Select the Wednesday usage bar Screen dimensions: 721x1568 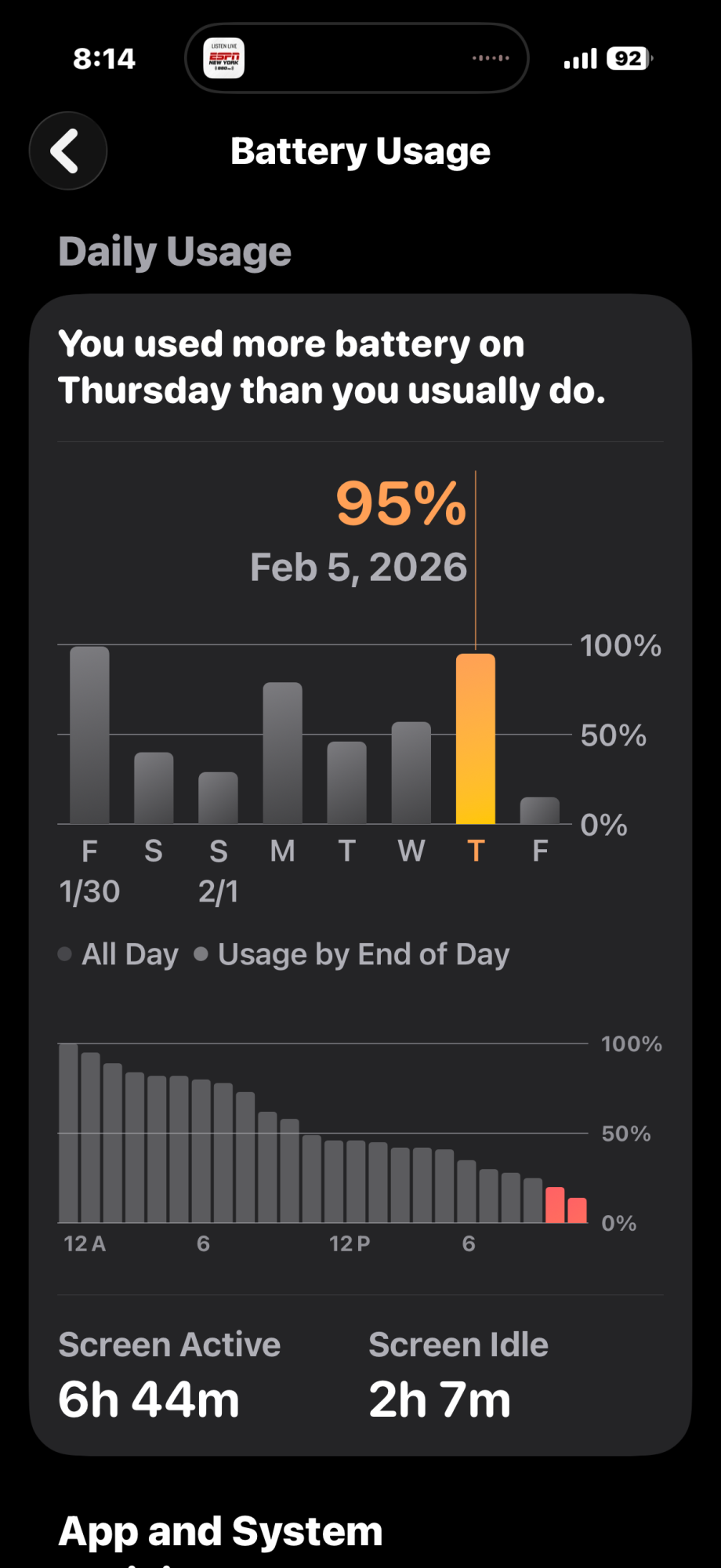click(411, 772)
